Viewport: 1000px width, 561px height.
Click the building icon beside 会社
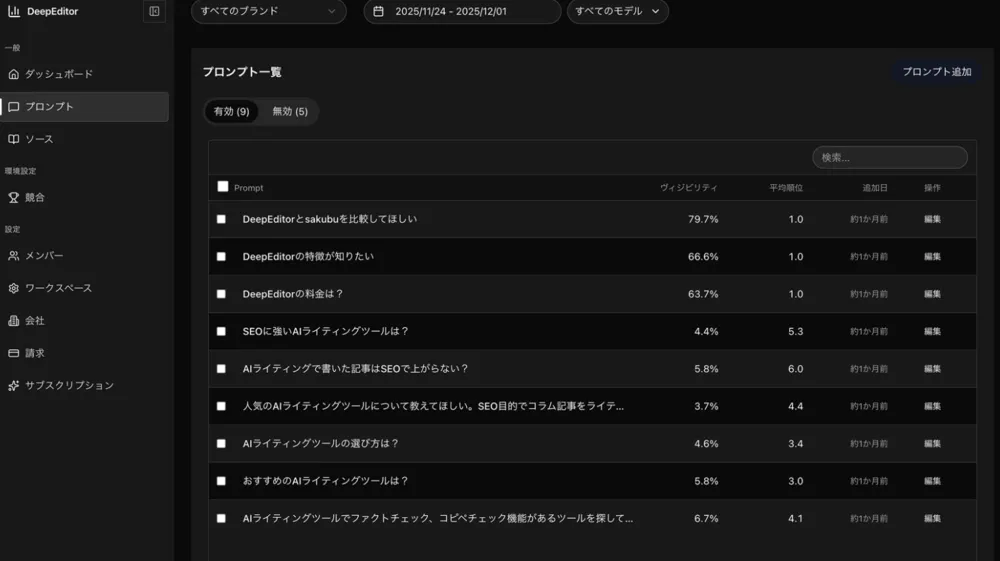click(x=13, y=321)
